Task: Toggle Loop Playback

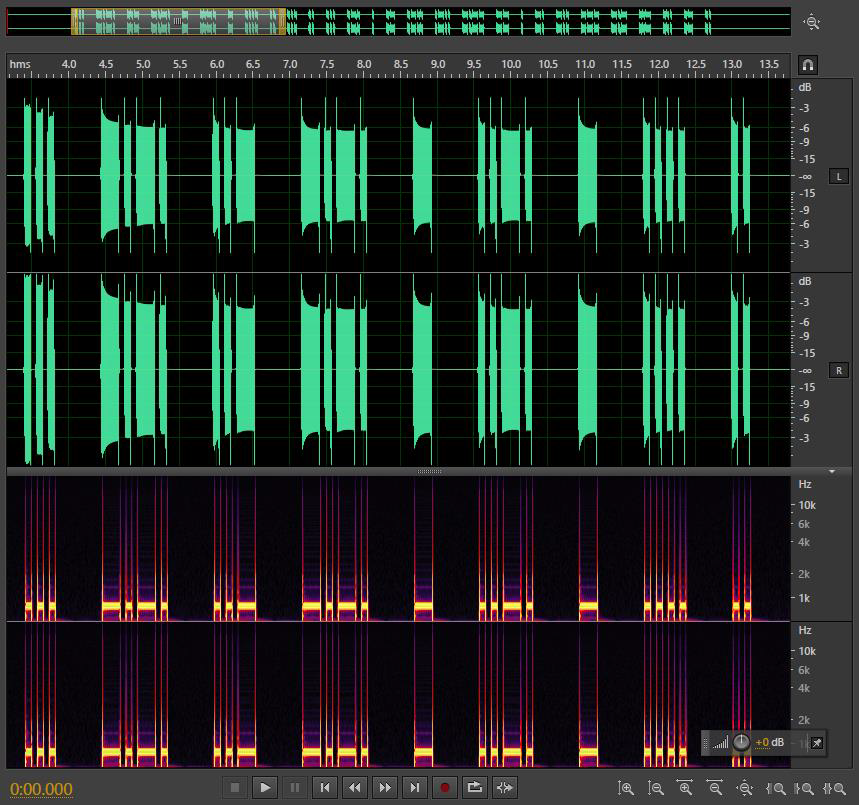Action: click(475, 787)
